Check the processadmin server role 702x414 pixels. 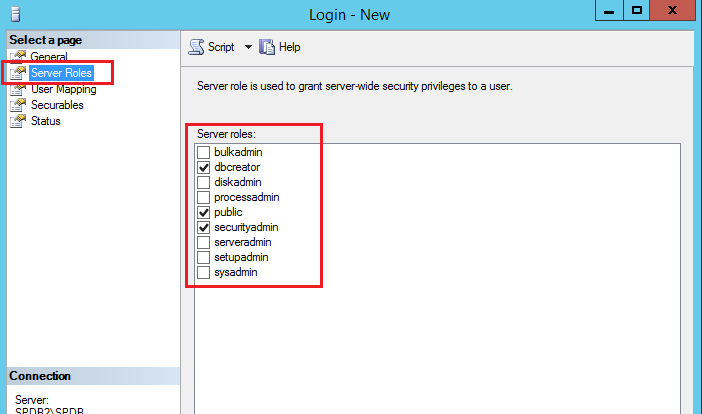click(x=204, y=197)
